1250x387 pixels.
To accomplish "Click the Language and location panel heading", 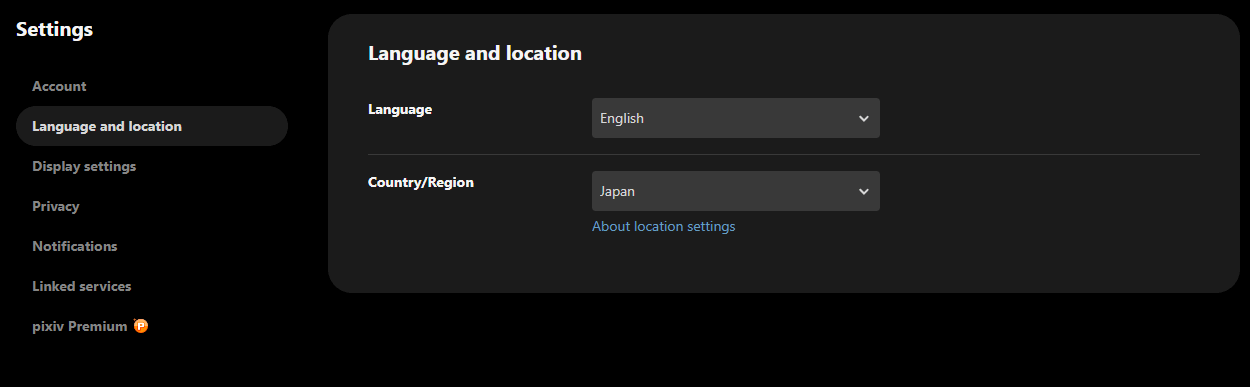I will [475, 53].
